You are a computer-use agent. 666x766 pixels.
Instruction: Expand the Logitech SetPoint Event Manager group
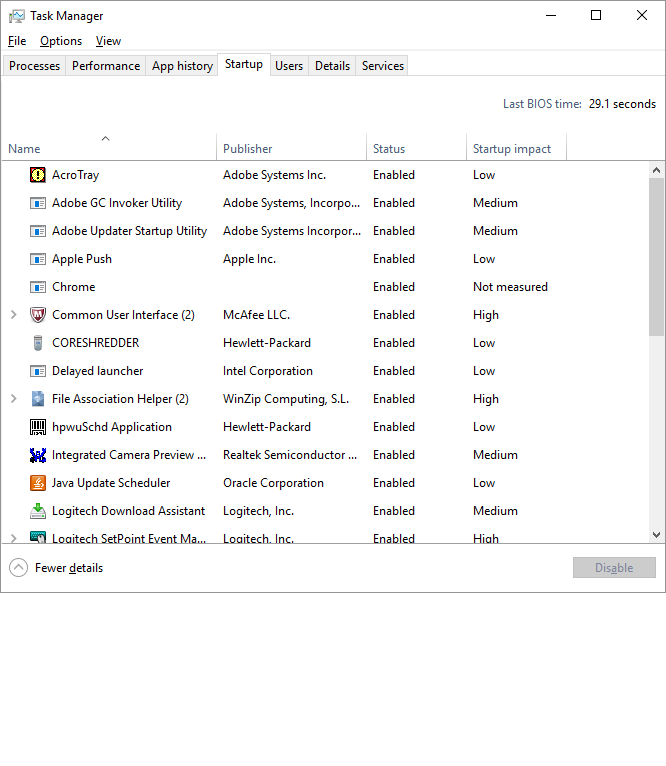14,538
